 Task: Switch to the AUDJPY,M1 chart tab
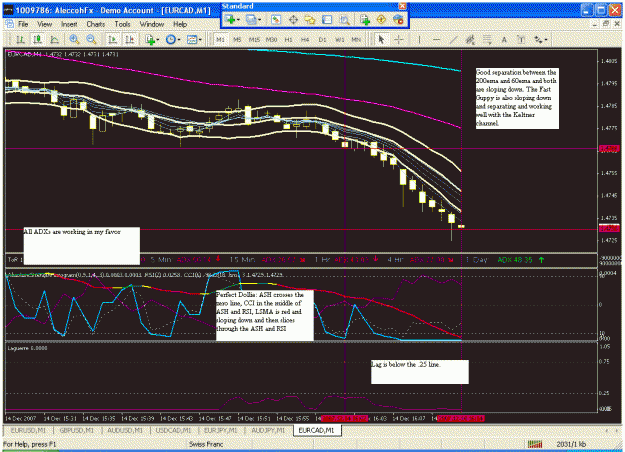tap(268, 430)
